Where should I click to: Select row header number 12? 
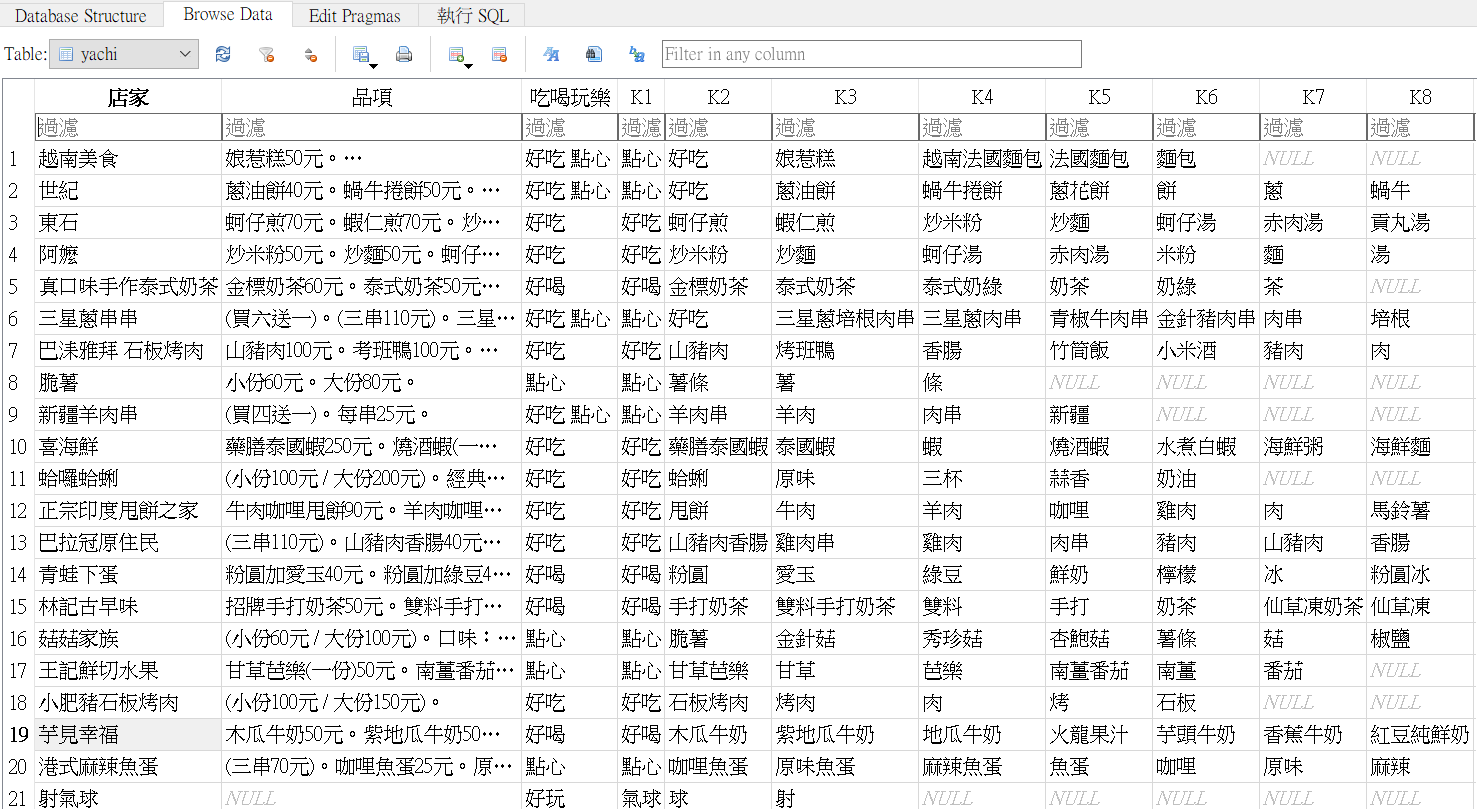tap(18, 511)
